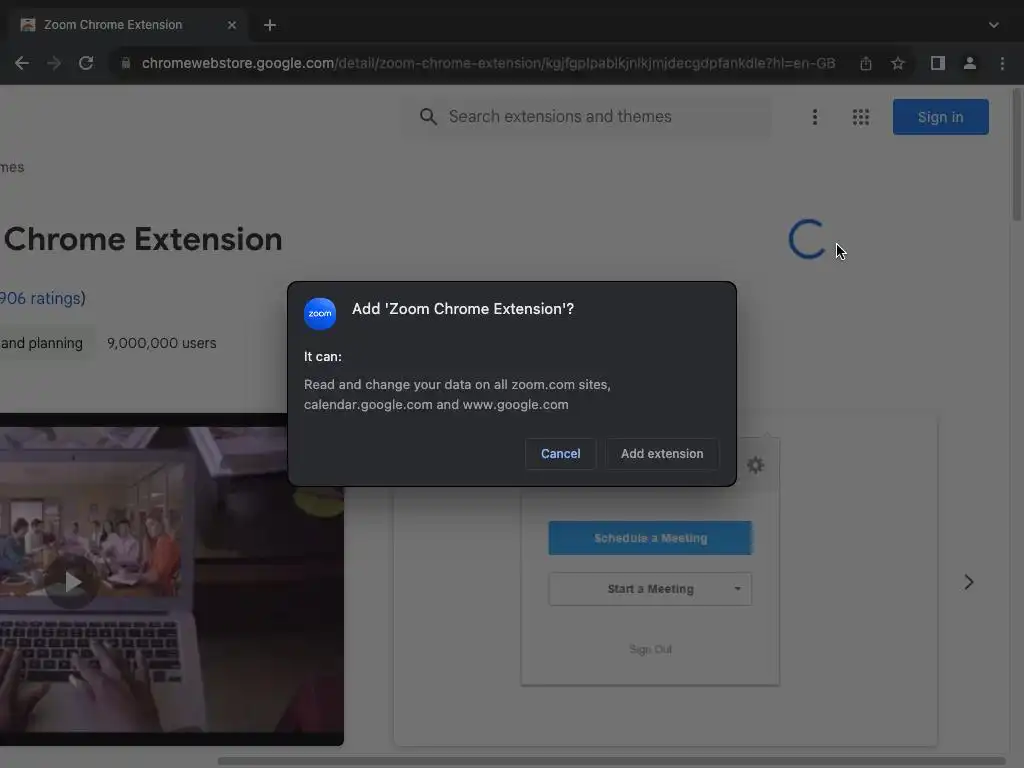Show the next screenshot with right arrow

click(x=969, y=582)
